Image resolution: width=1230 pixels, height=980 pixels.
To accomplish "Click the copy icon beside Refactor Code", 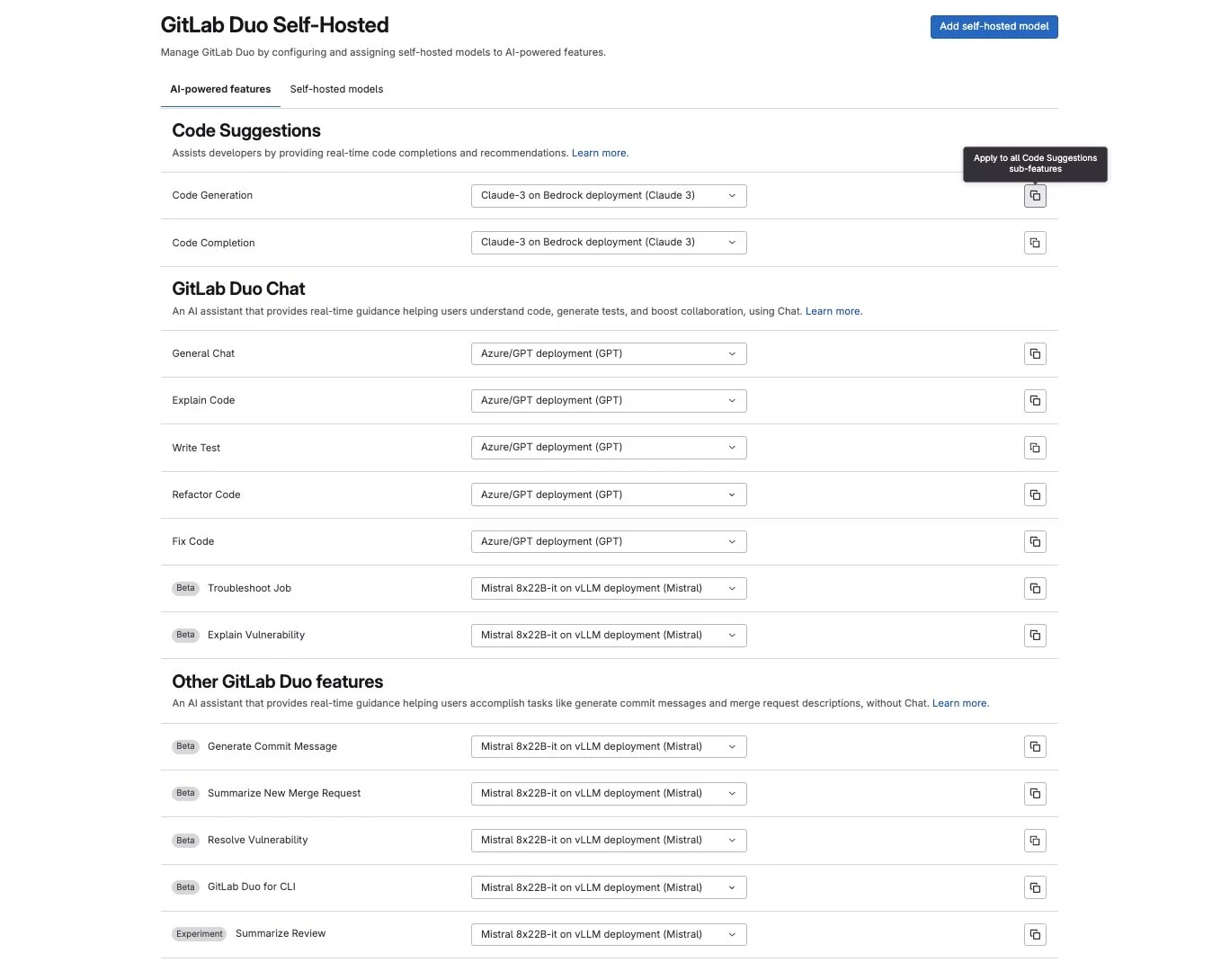I will tap(1035, 494).
